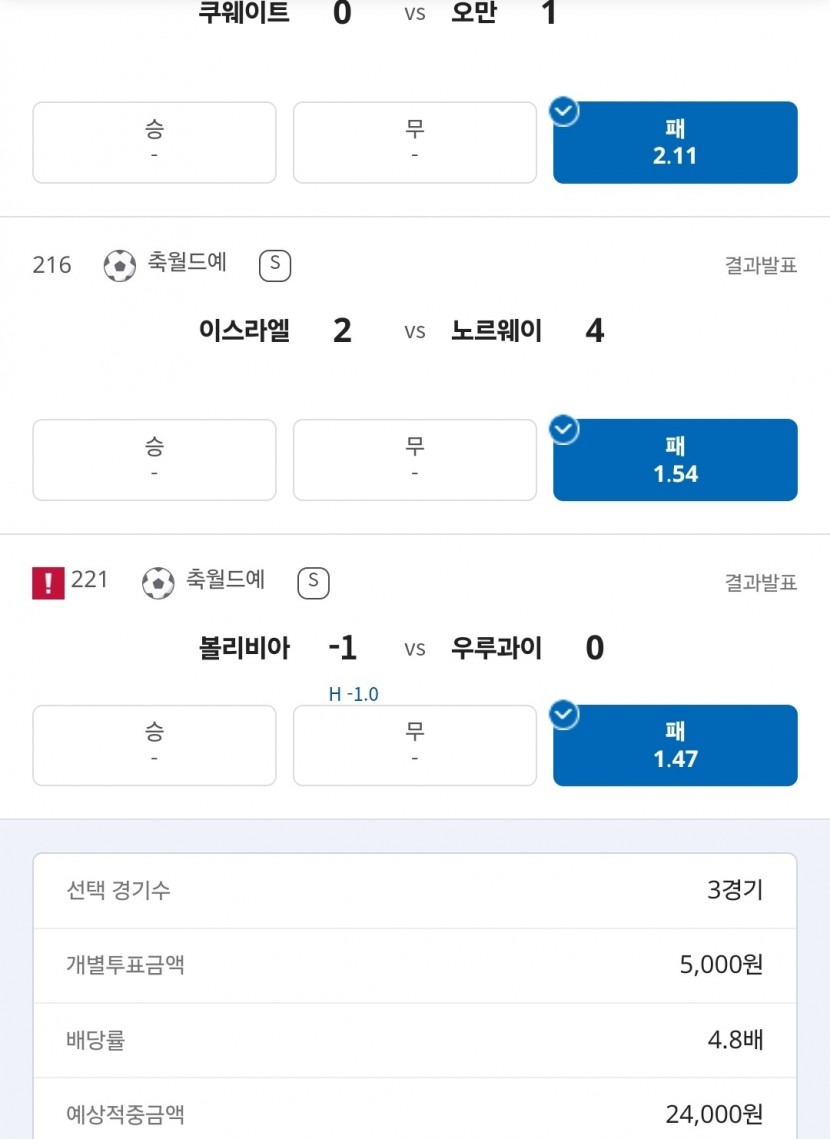Tap the S badge on match 221
Viewport: 830px width, 1139px height.
314,583
